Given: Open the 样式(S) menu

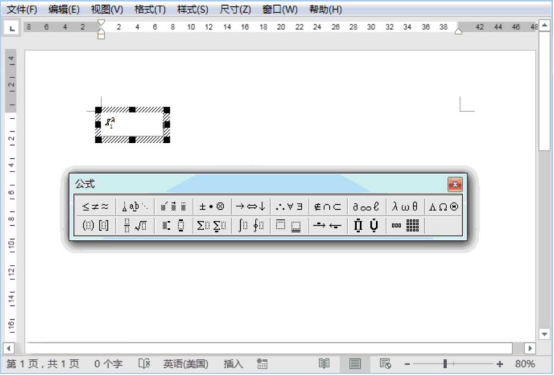Looking at the screenshot, I should (193, 9).
